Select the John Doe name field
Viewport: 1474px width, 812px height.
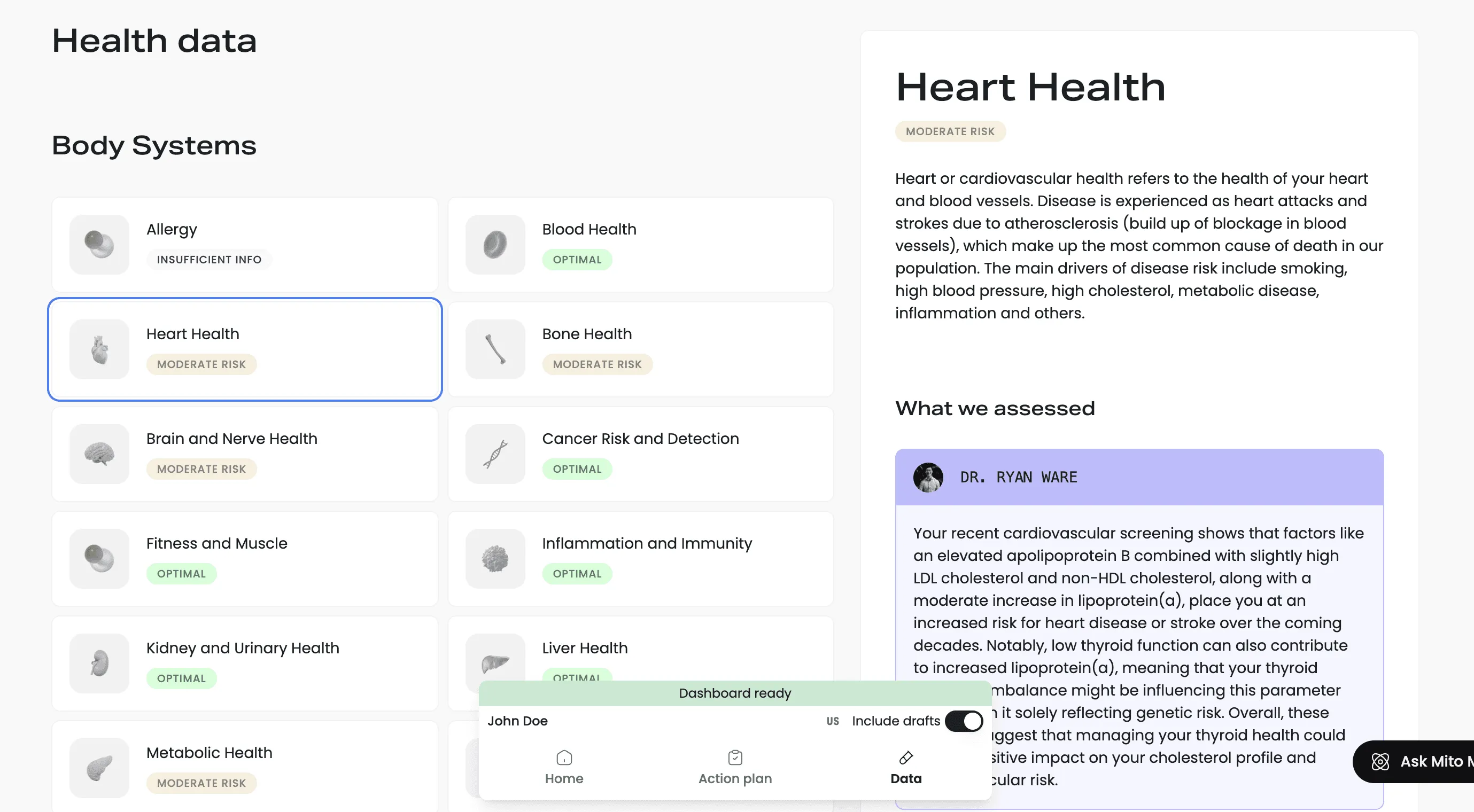coord(517,721)
